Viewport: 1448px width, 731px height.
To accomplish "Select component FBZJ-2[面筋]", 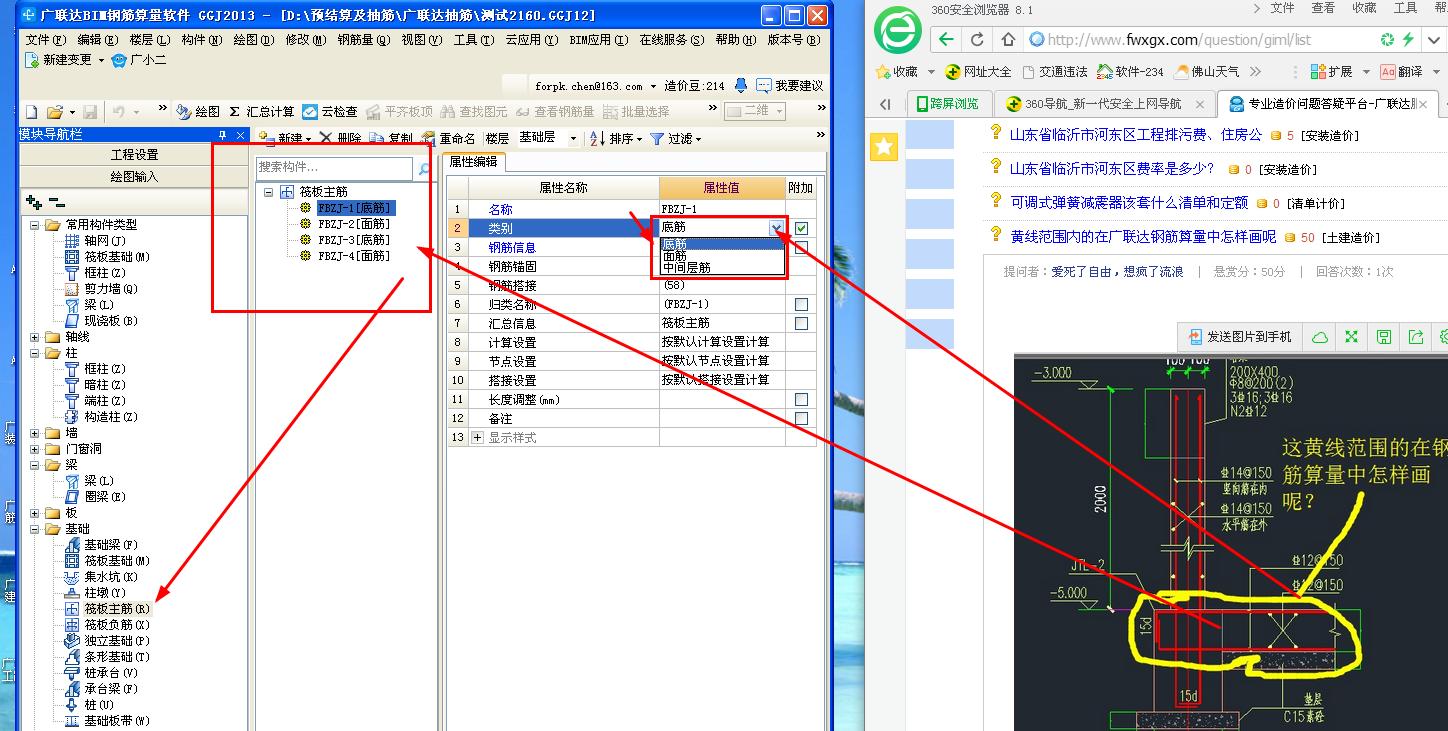I will tap(354, 224).
